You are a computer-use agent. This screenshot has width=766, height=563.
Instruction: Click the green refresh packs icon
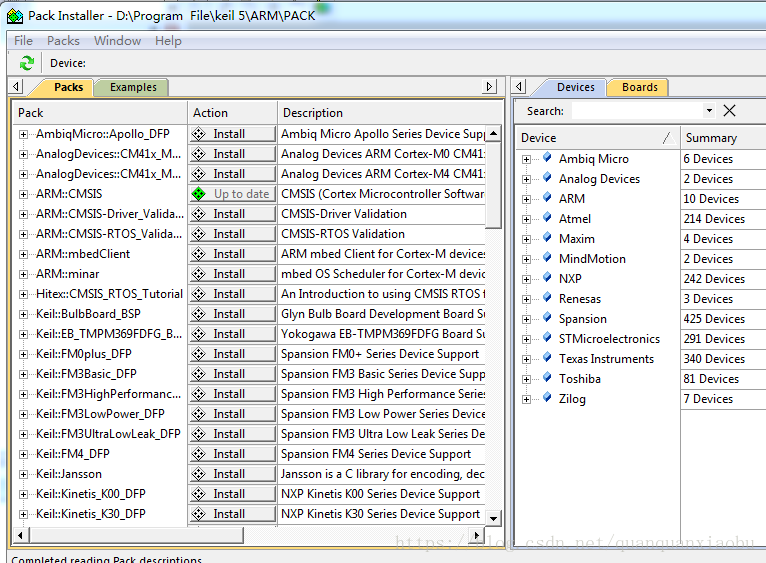pyautogui.click(x=27, y=63)
